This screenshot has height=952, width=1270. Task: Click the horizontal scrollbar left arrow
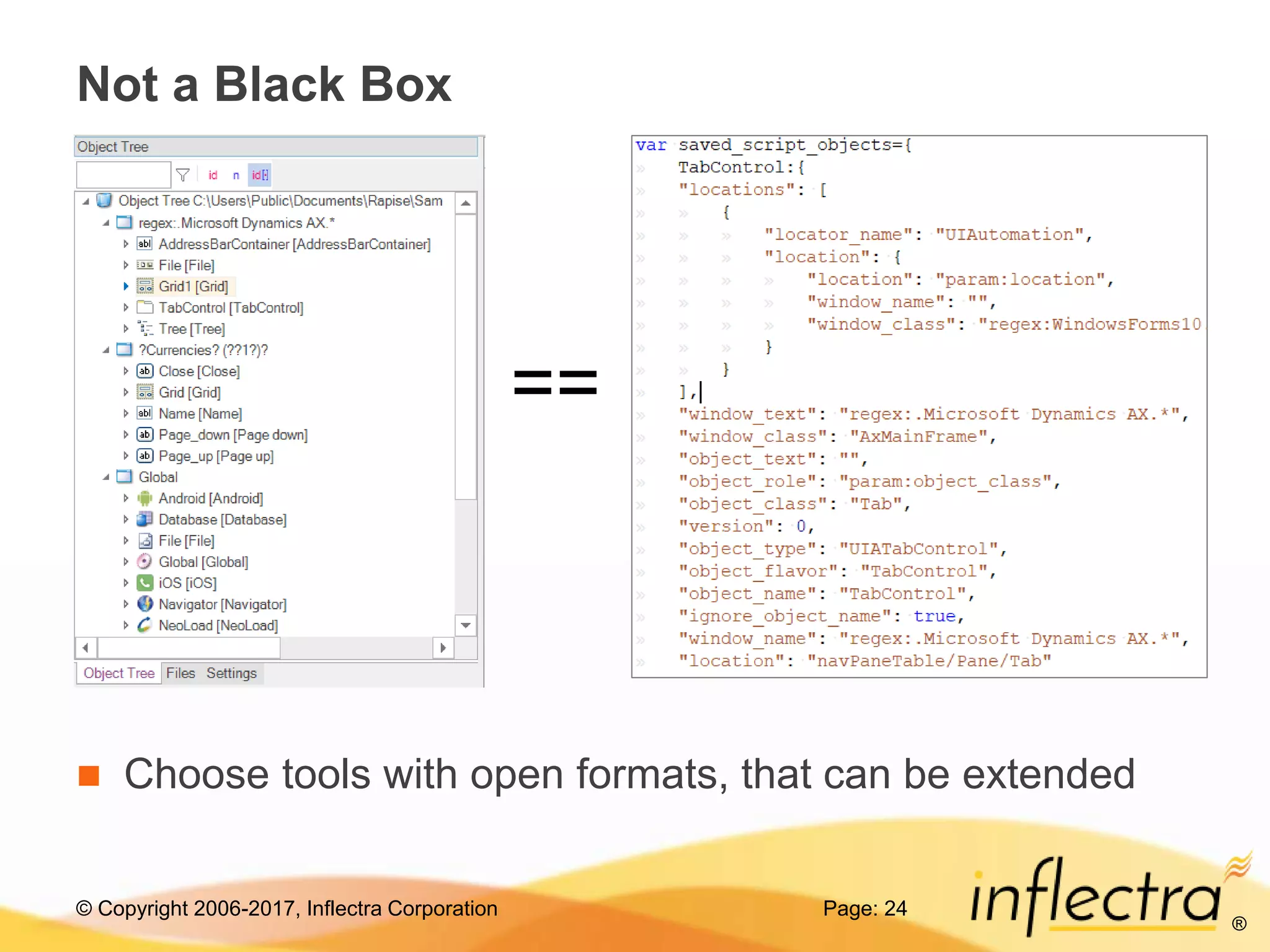86,648
